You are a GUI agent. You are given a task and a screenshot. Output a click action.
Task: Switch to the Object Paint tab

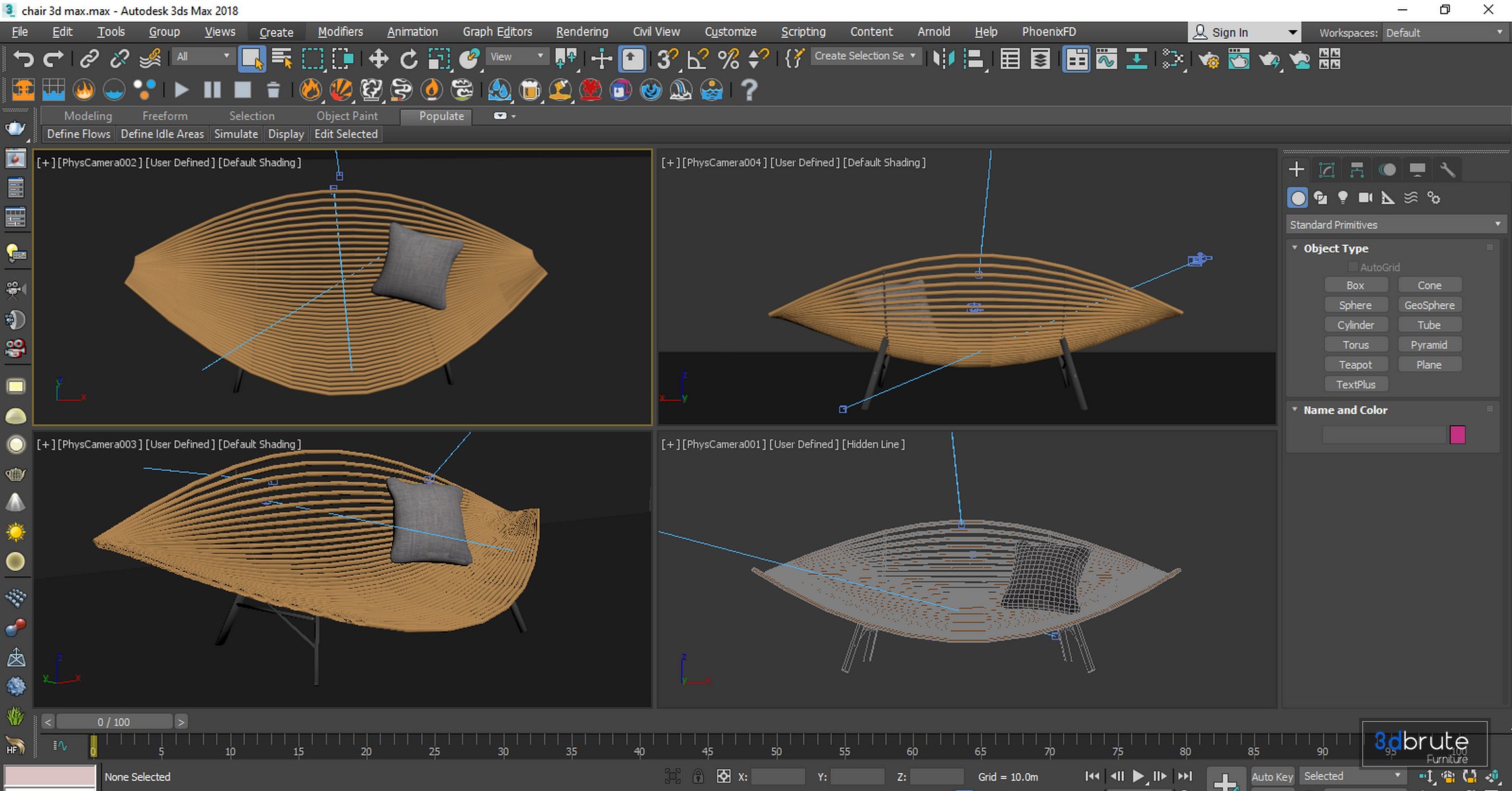pos(347,116)
